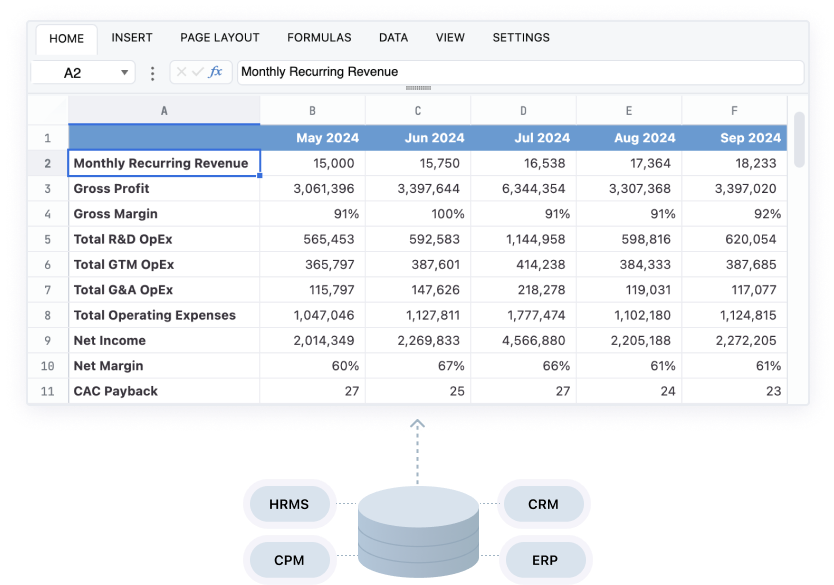This screenshot has height=585, width=834.
Task: Go to the SETTINGS tab
Action: pos(521,38)
